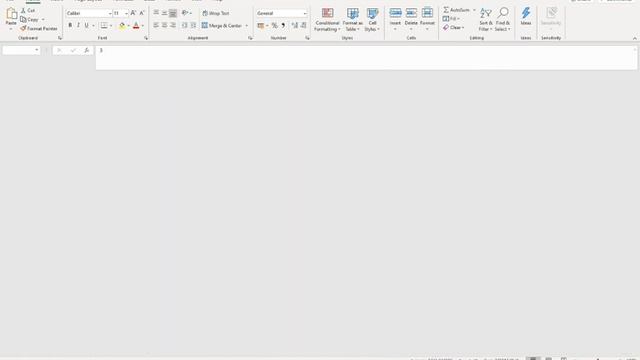
Task: Toggle bold formatting
Action: pos(70,25)
